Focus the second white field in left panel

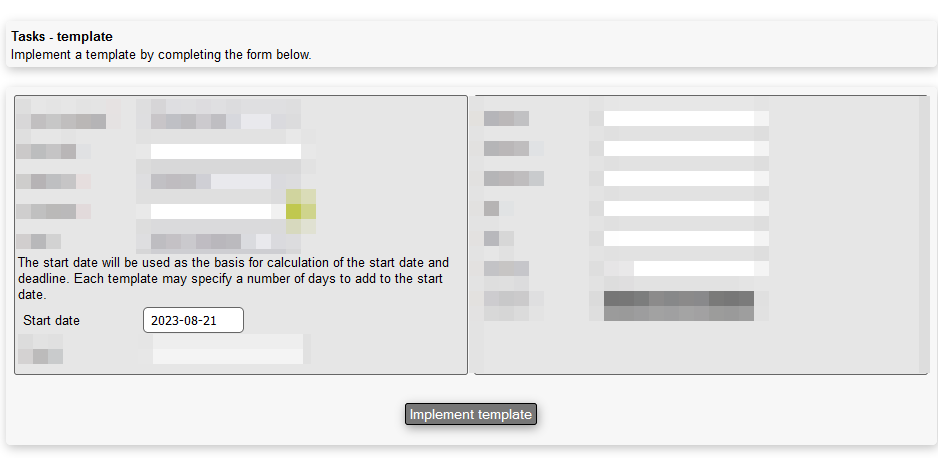[x=225, y=152]
